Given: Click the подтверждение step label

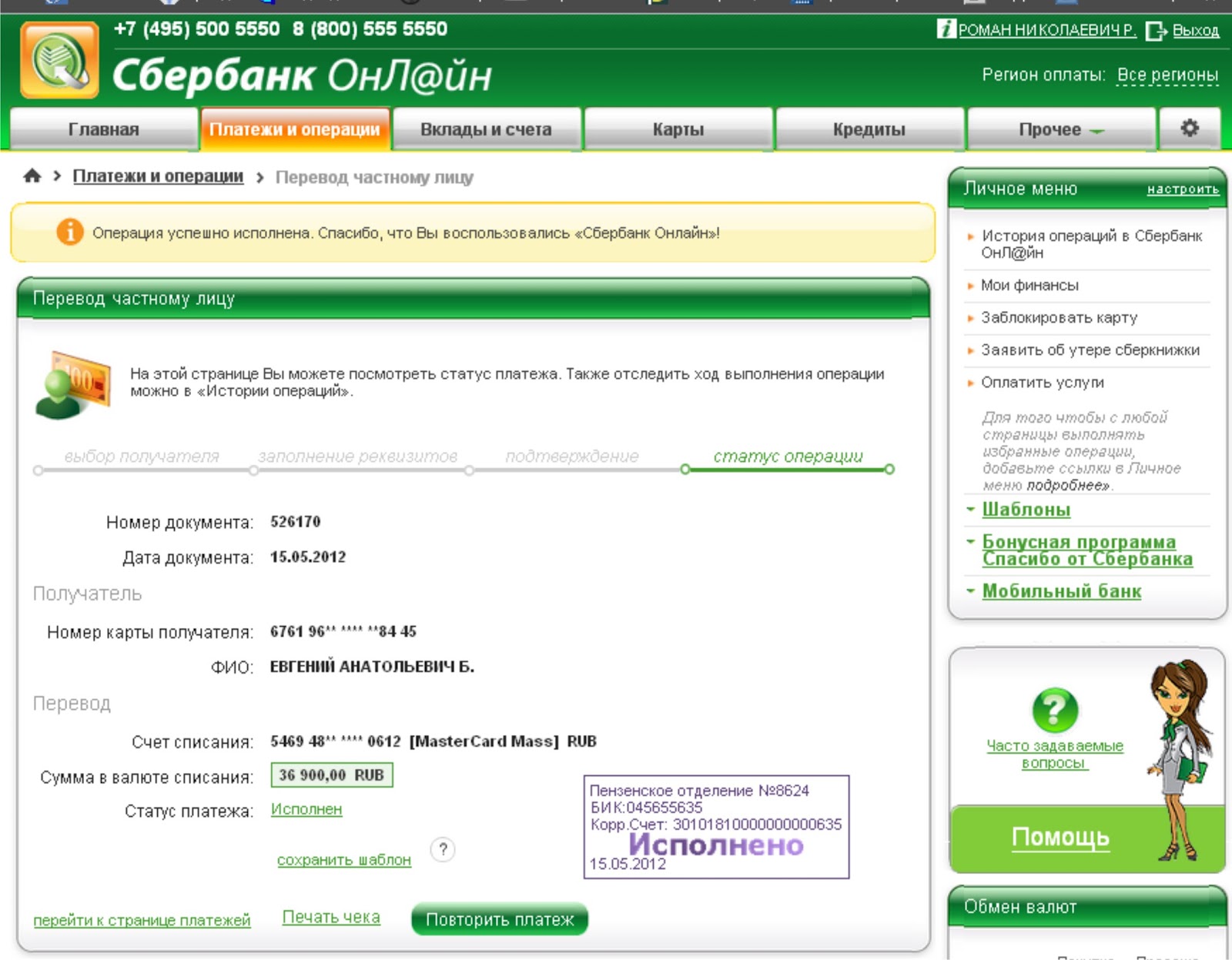Looking at the screenshot, I should 572,456.
